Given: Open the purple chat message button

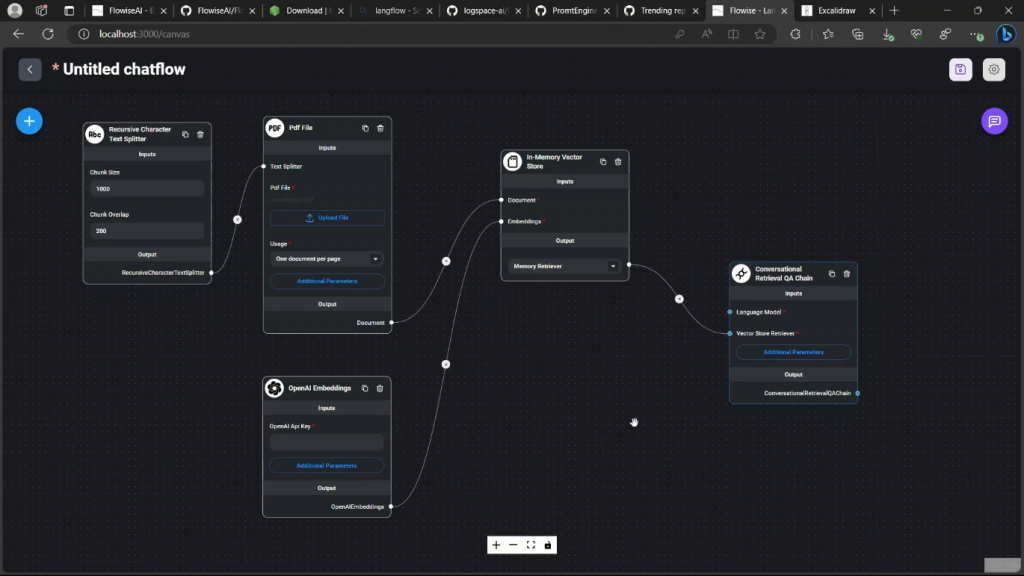Looking at the screenshot, I should click(994, 121).
